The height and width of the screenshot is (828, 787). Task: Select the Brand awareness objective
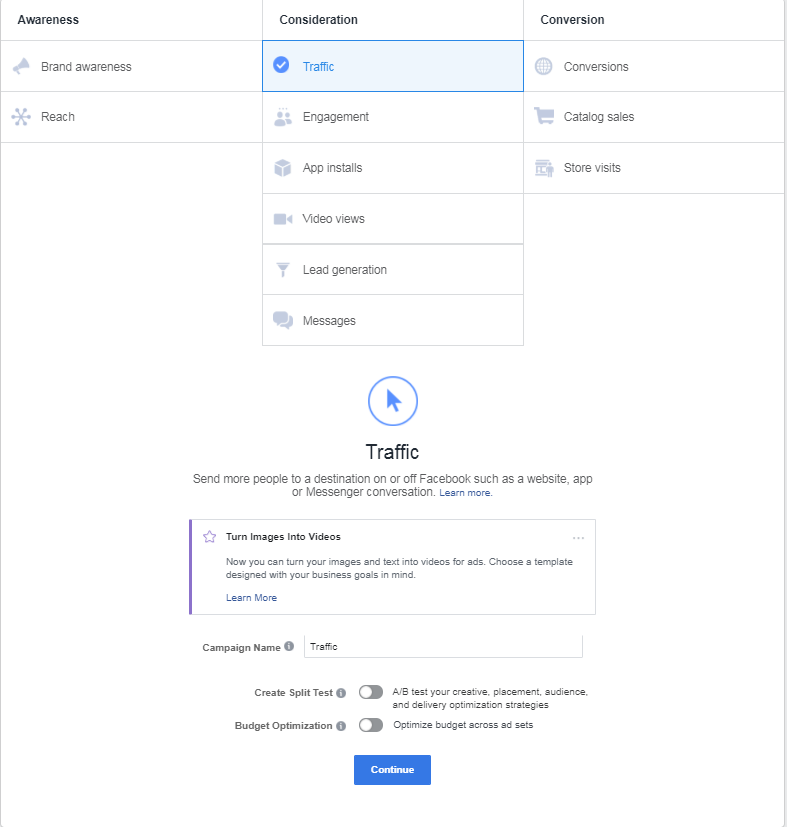(132, 66)
